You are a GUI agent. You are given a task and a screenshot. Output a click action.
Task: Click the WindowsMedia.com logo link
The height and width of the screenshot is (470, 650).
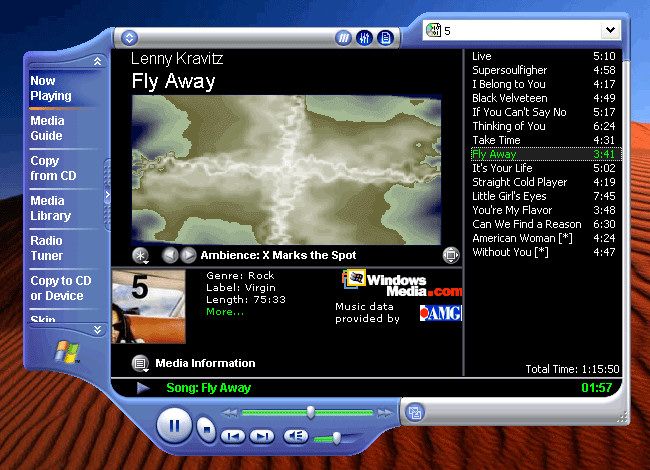coord(402,285)
